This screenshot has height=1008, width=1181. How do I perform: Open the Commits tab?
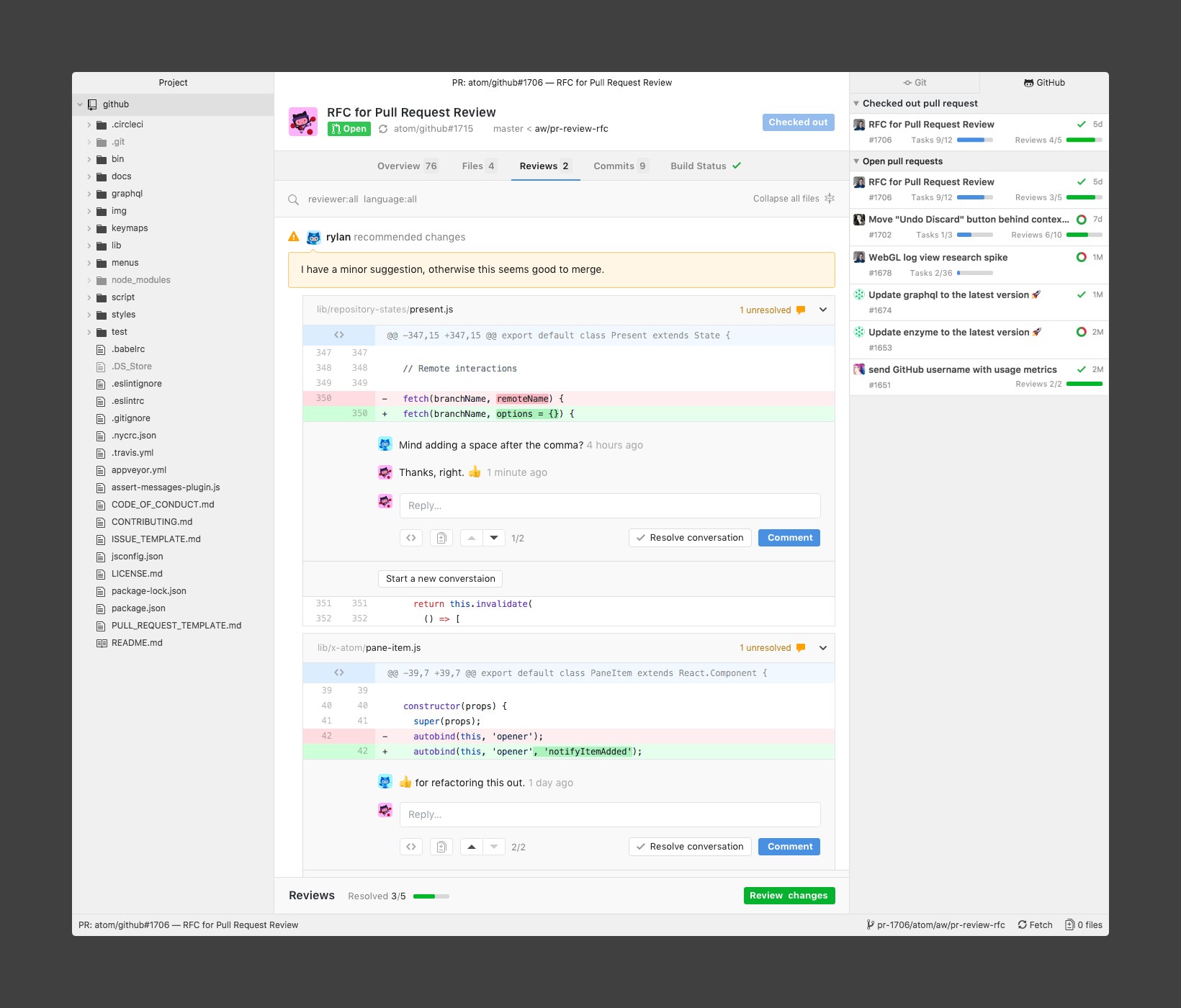pos(620,166)
